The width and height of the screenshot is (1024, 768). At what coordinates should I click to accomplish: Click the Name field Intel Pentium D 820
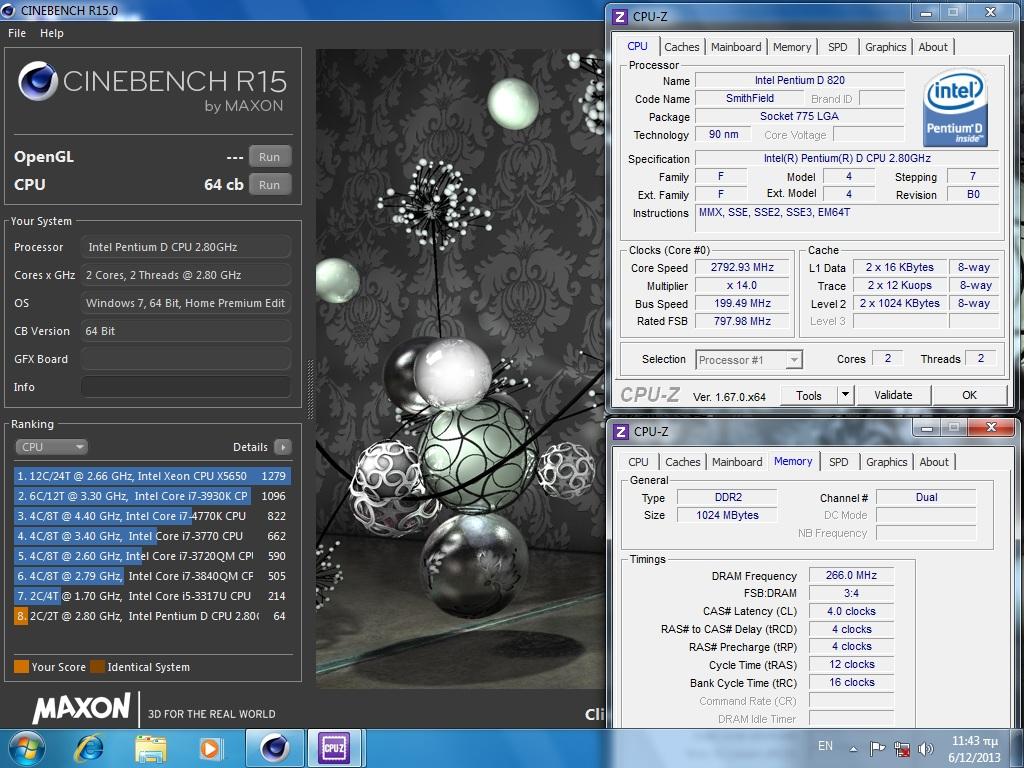pyautogui.click(x=799, y=80)
